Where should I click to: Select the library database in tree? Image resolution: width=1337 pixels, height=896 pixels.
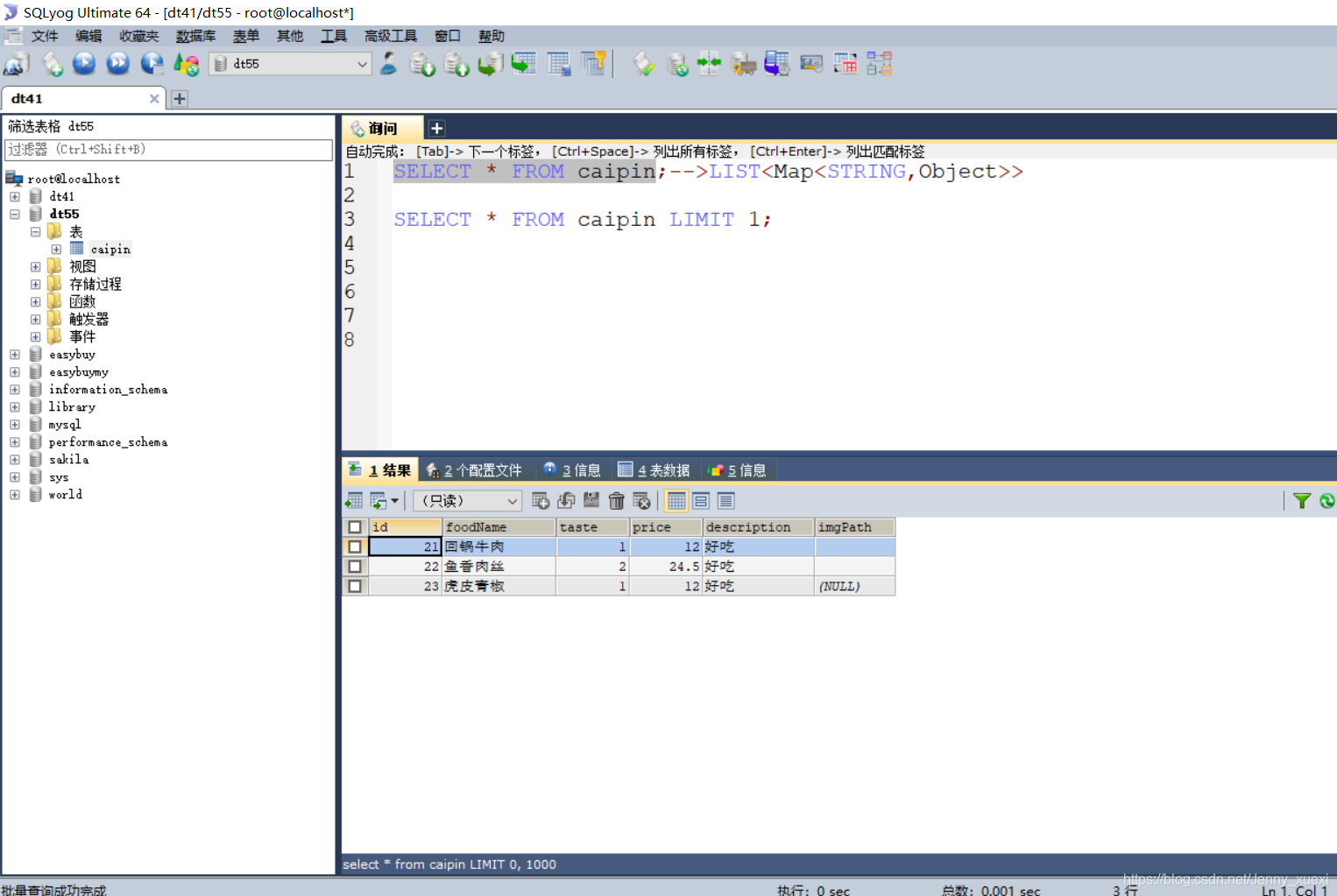coord(72,406)
